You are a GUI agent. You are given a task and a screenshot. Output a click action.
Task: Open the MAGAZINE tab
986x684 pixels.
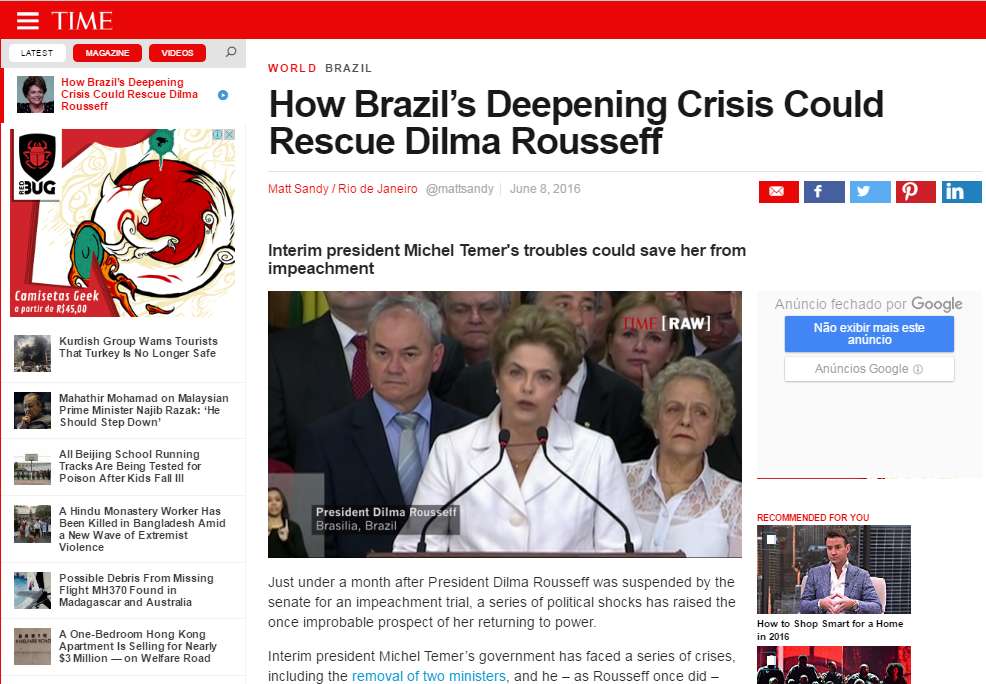pyautogui.click(x=108, y=53)
